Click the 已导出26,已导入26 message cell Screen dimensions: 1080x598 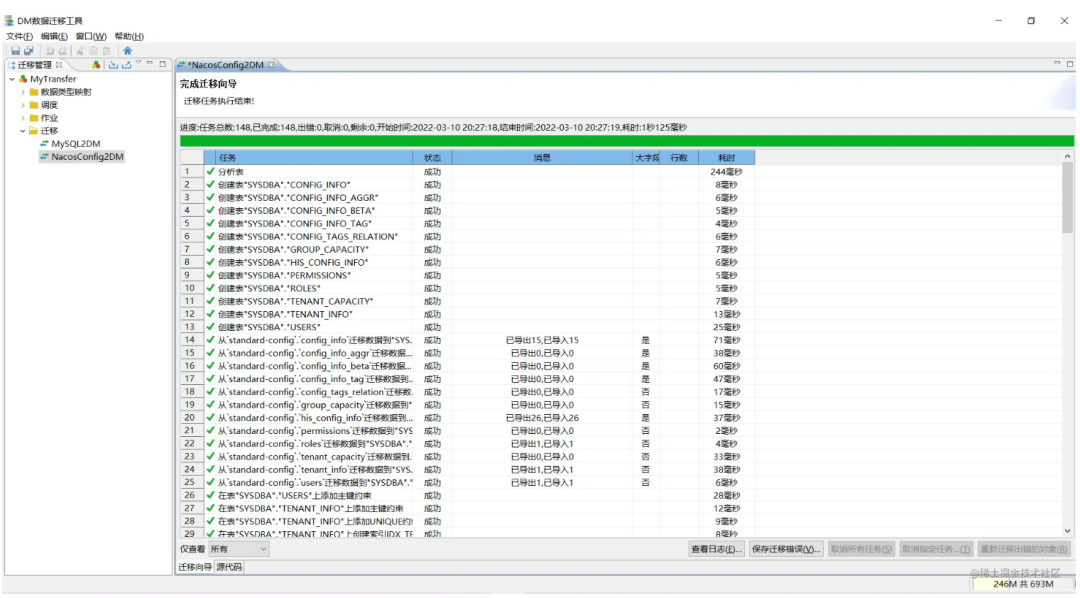(542, 418)
